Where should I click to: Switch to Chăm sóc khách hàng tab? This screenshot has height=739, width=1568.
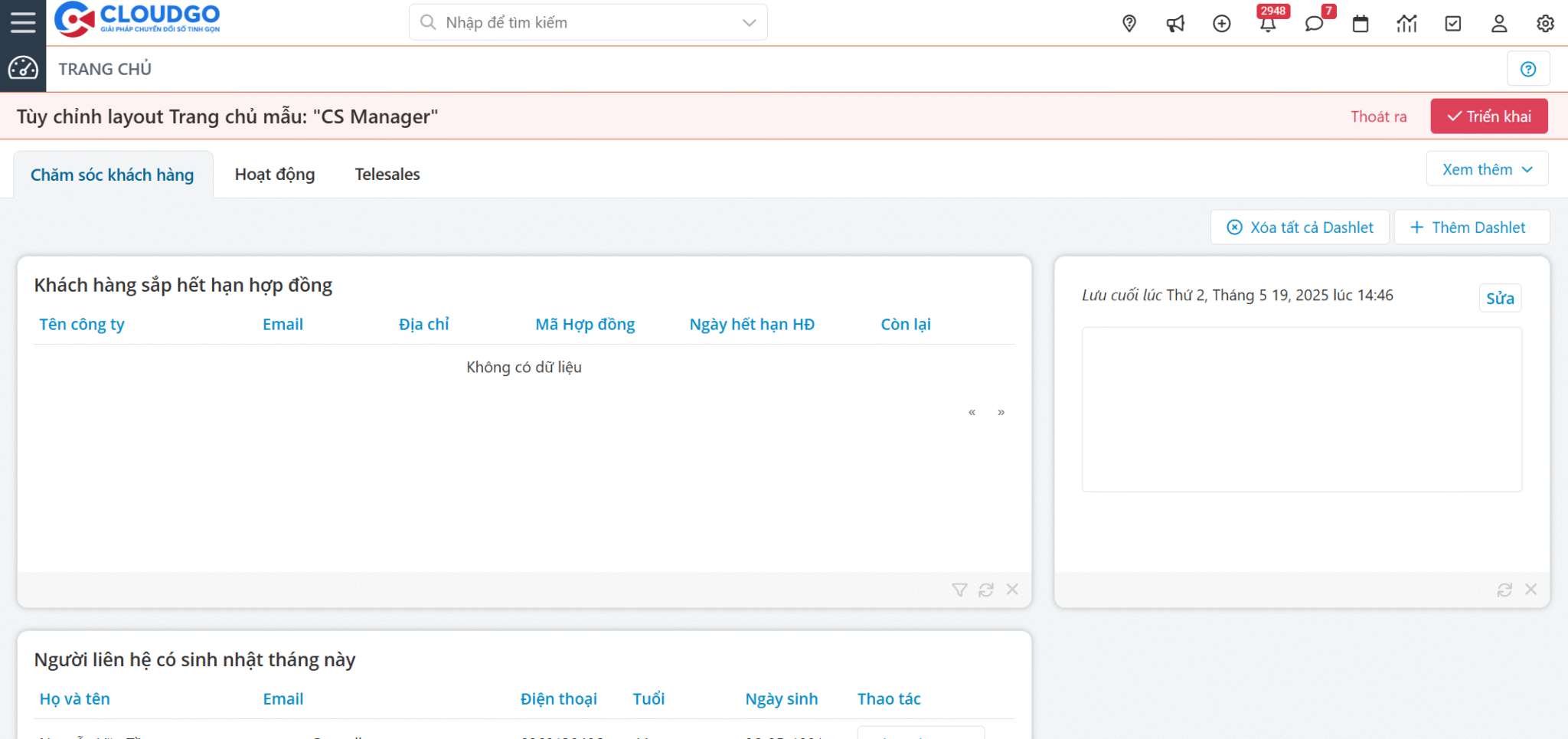pos(113,175)
